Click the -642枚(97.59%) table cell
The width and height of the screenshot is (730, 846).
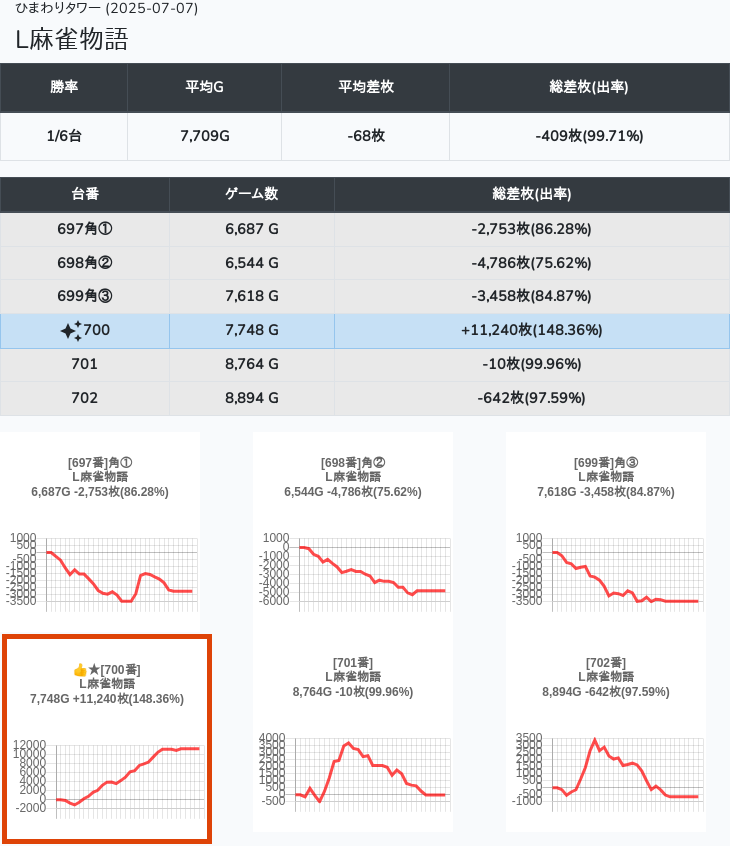[531, 398]
